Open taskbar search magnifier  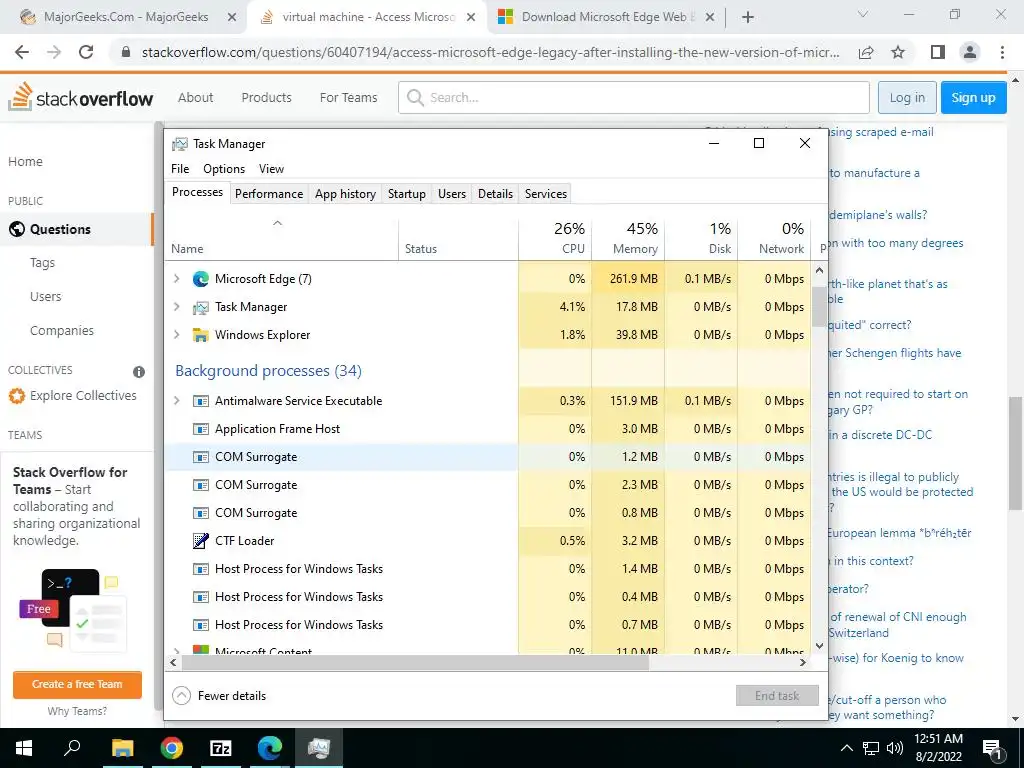point(72,748)
